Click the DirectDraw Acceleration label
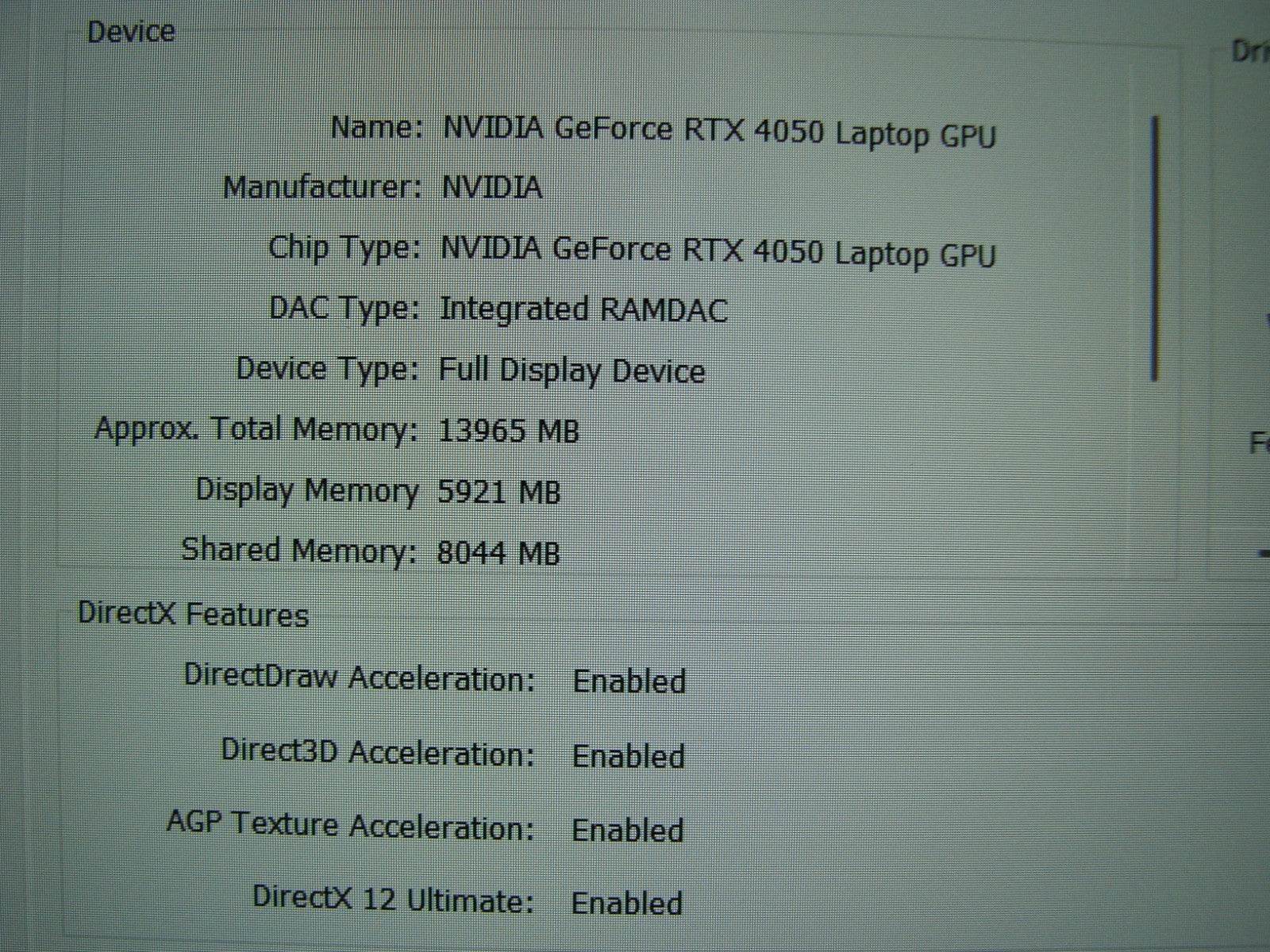The image size is (1270, 952). (x=365, y=681)
